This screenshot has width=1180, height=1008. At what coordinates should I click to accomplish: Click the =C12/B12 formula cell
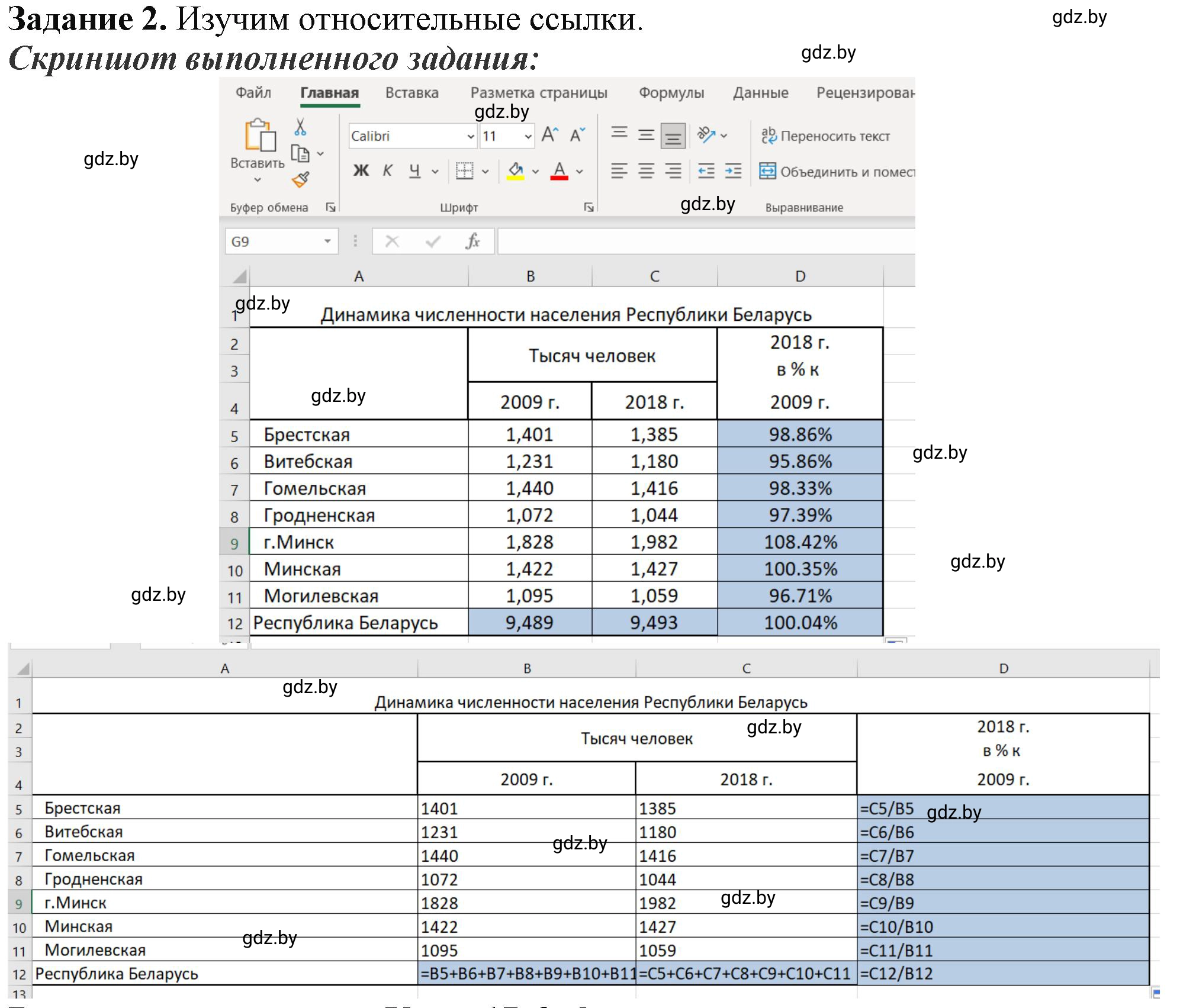[1003, 974]
